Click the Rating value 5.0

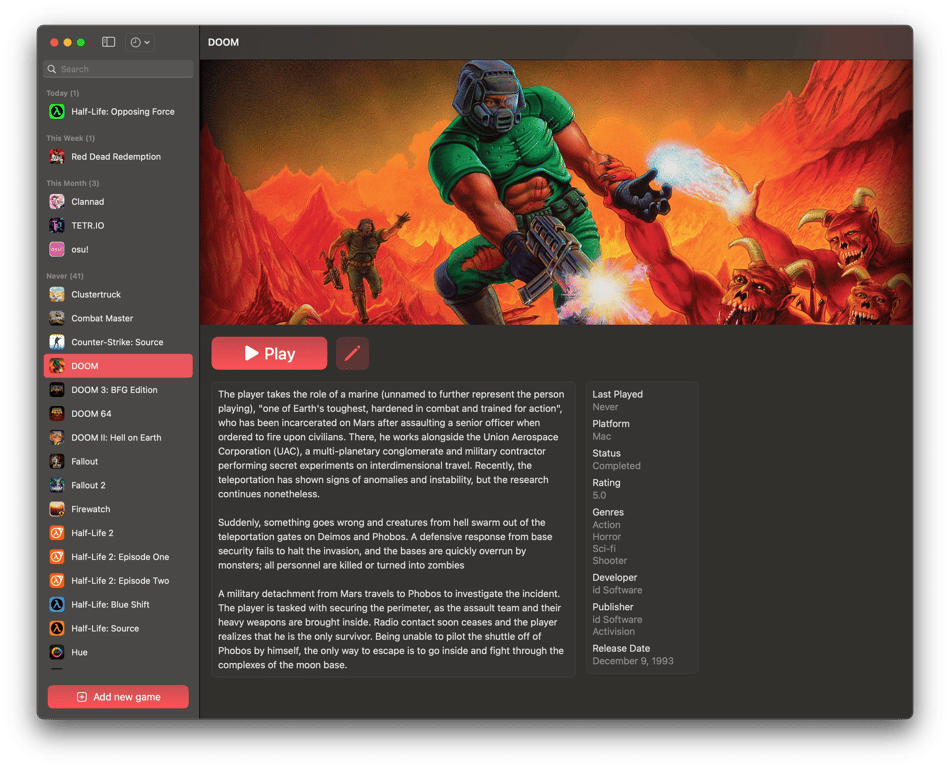point(599,495)
